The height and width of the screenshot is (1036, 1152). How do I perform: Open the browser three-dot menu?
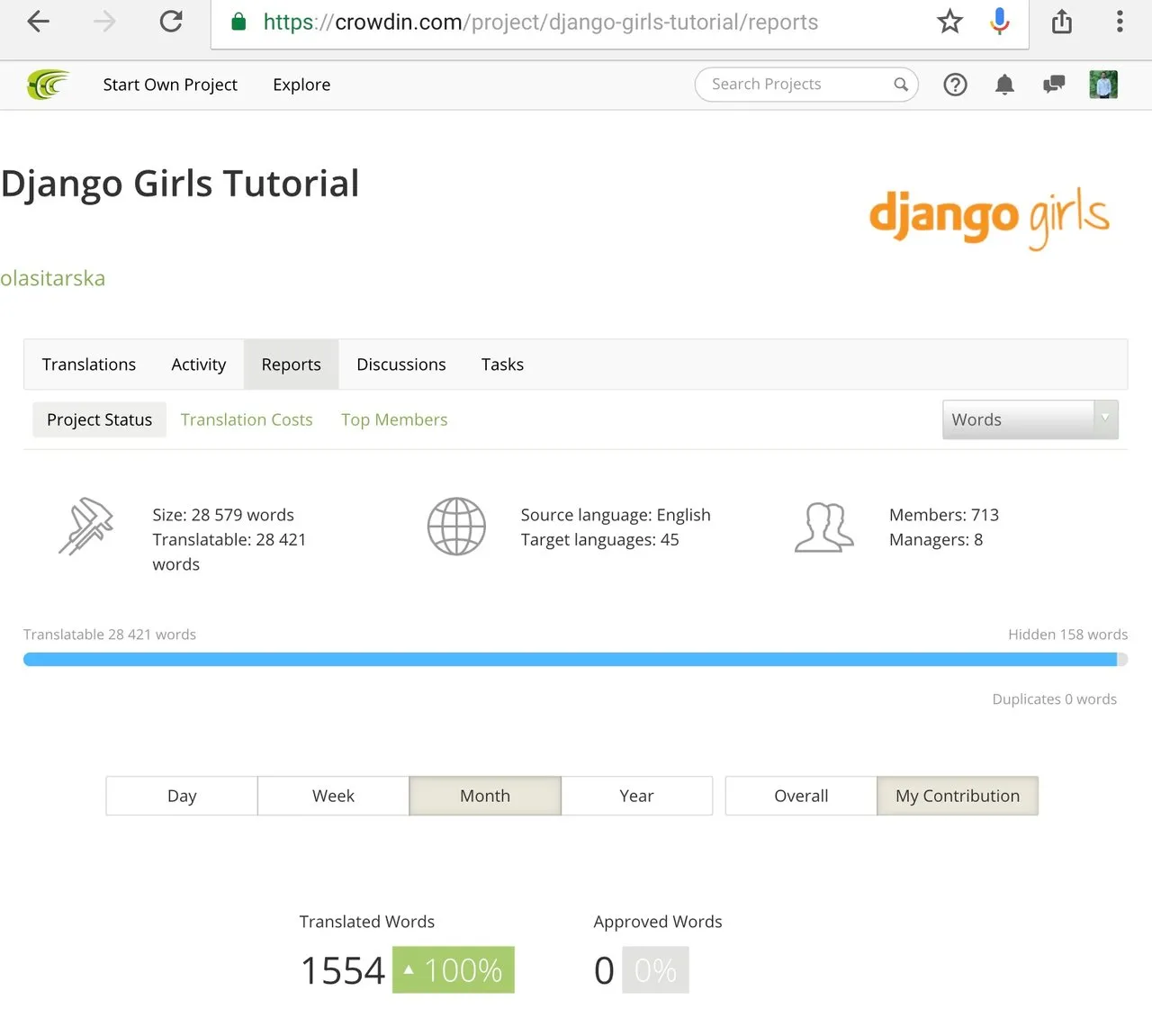pyautogui.click(x=1120, y=22)
